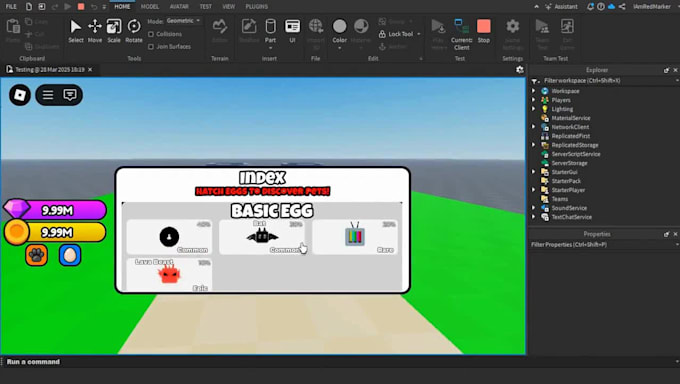Toggle the Join Surfaces checkbox
This screenshot has width=680, height=384.
151,46
